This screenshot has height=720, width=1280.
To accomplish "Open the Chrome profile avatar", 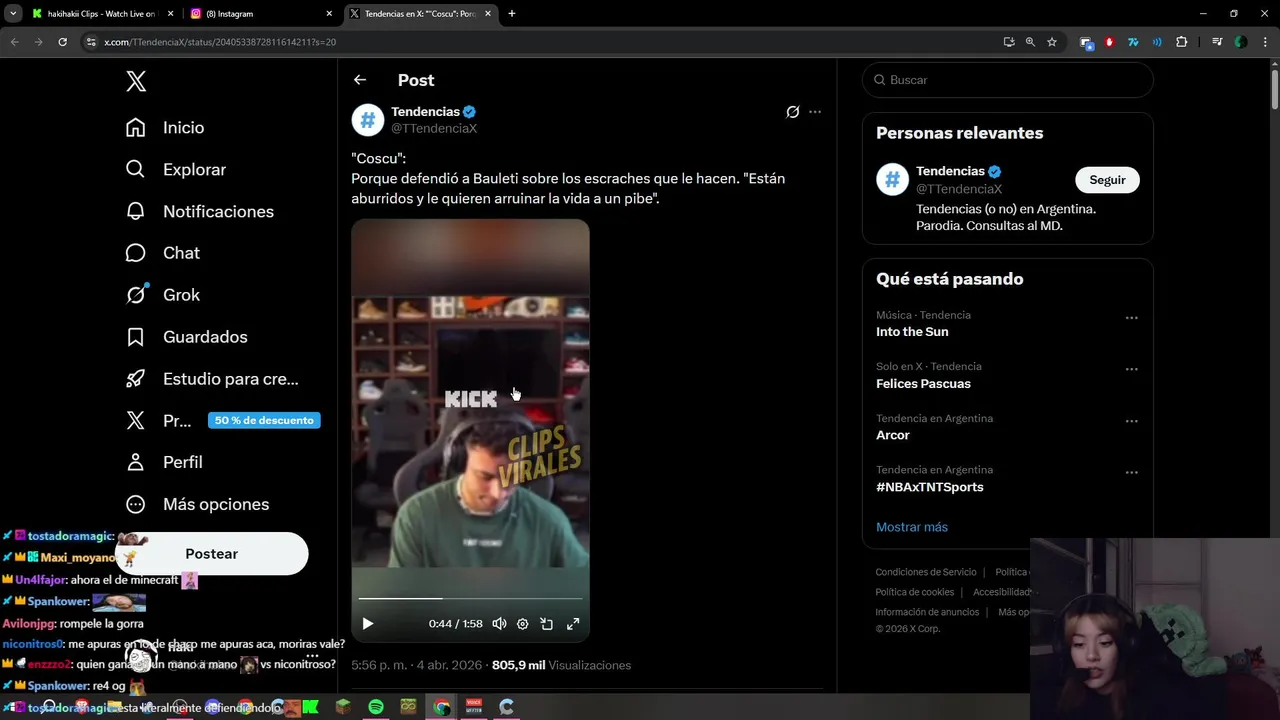I will [x=1241, y=42].
